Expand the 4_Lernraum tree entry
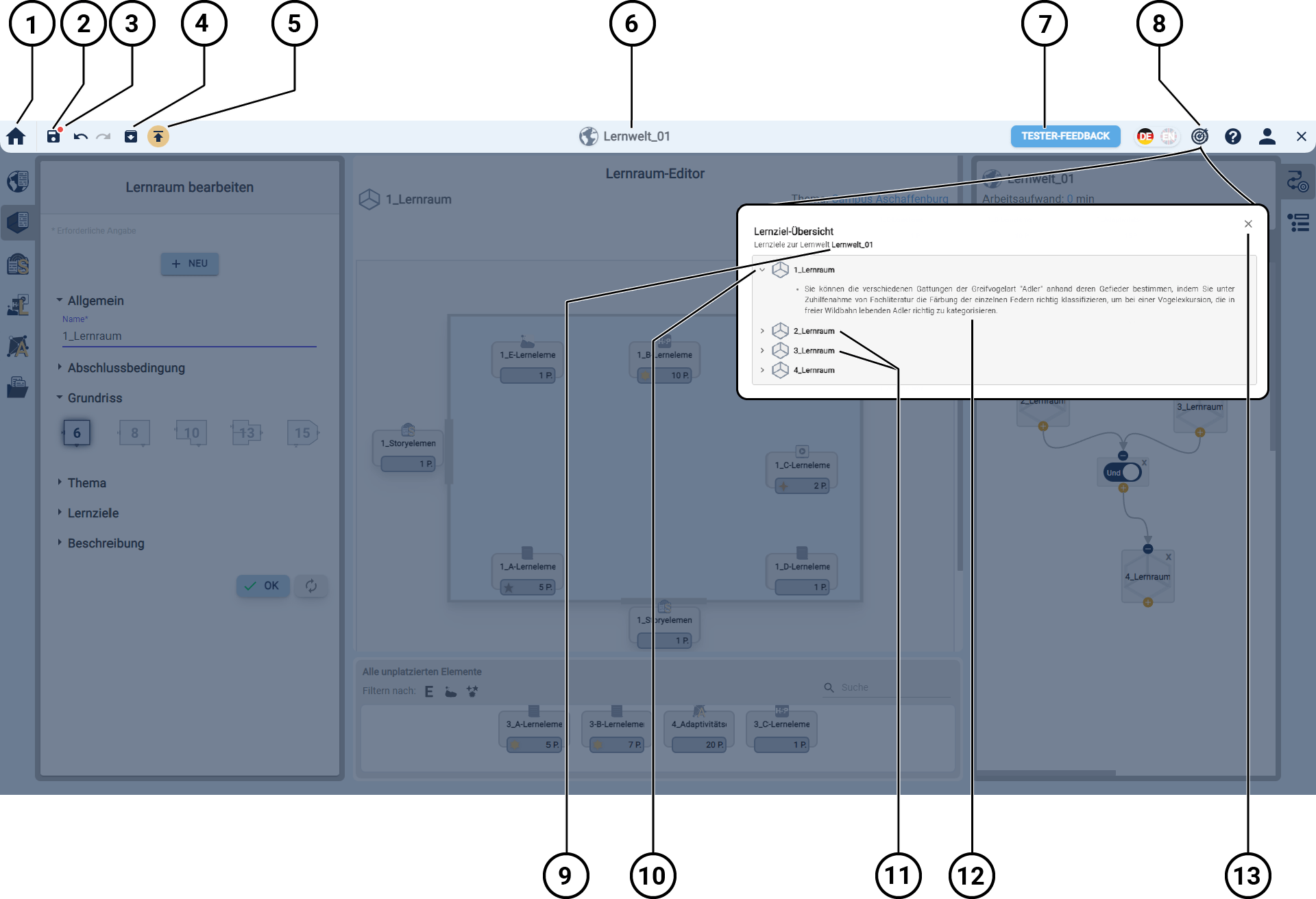Screen dimensions: 1316x899 (x=762, y=370)
